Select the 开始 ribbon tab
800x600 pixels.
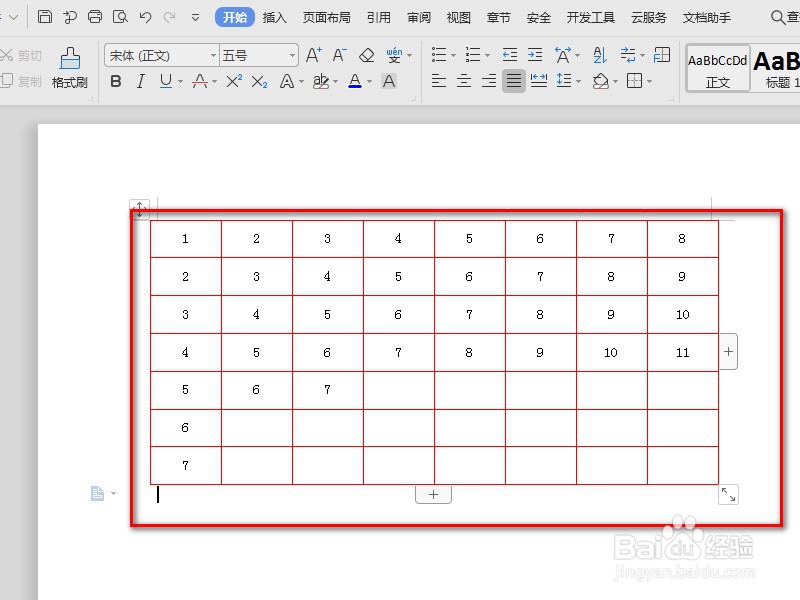(x=235, y=17)
